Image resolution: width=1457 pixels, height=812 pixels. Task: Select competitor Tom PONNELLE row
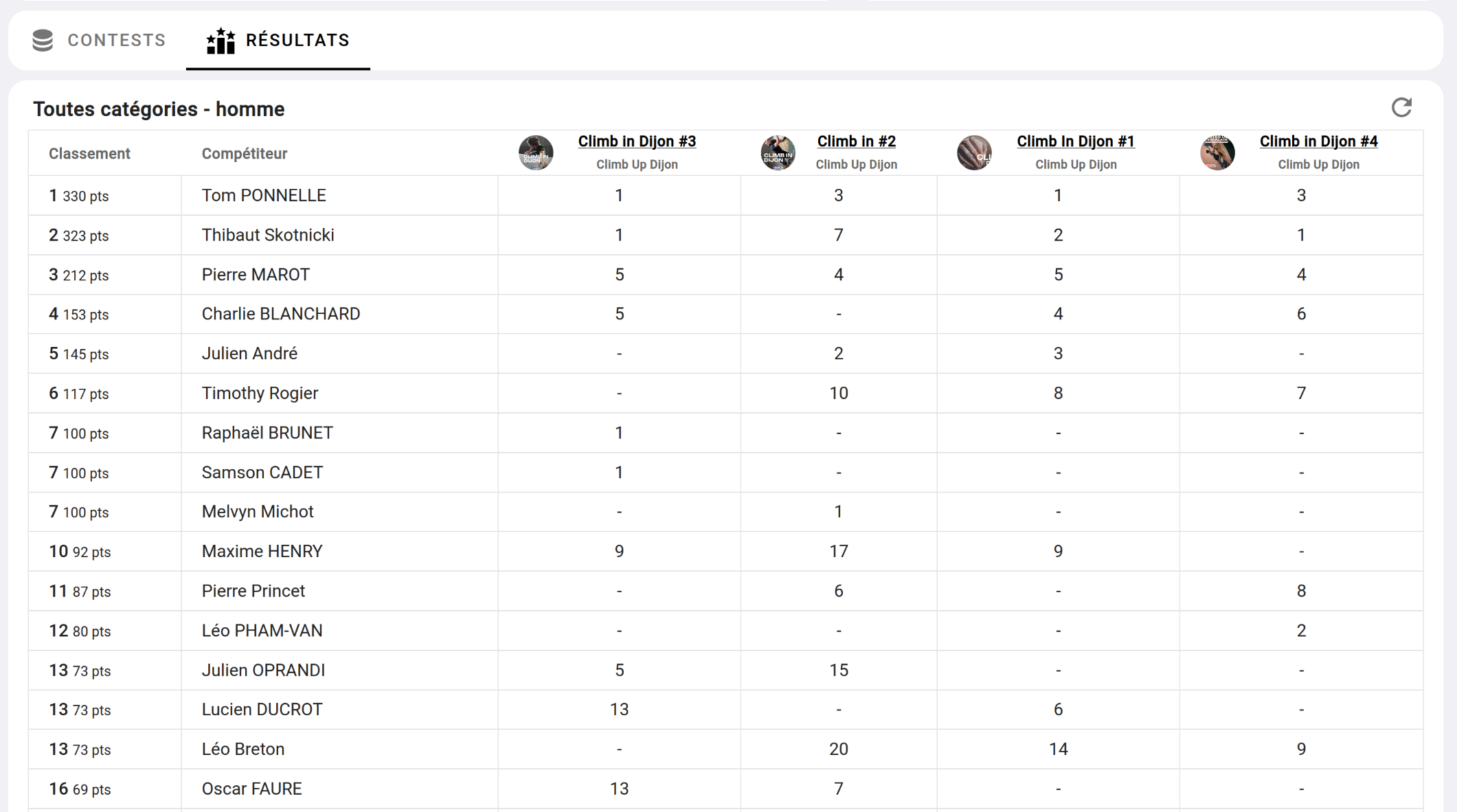tap(264, 196)
